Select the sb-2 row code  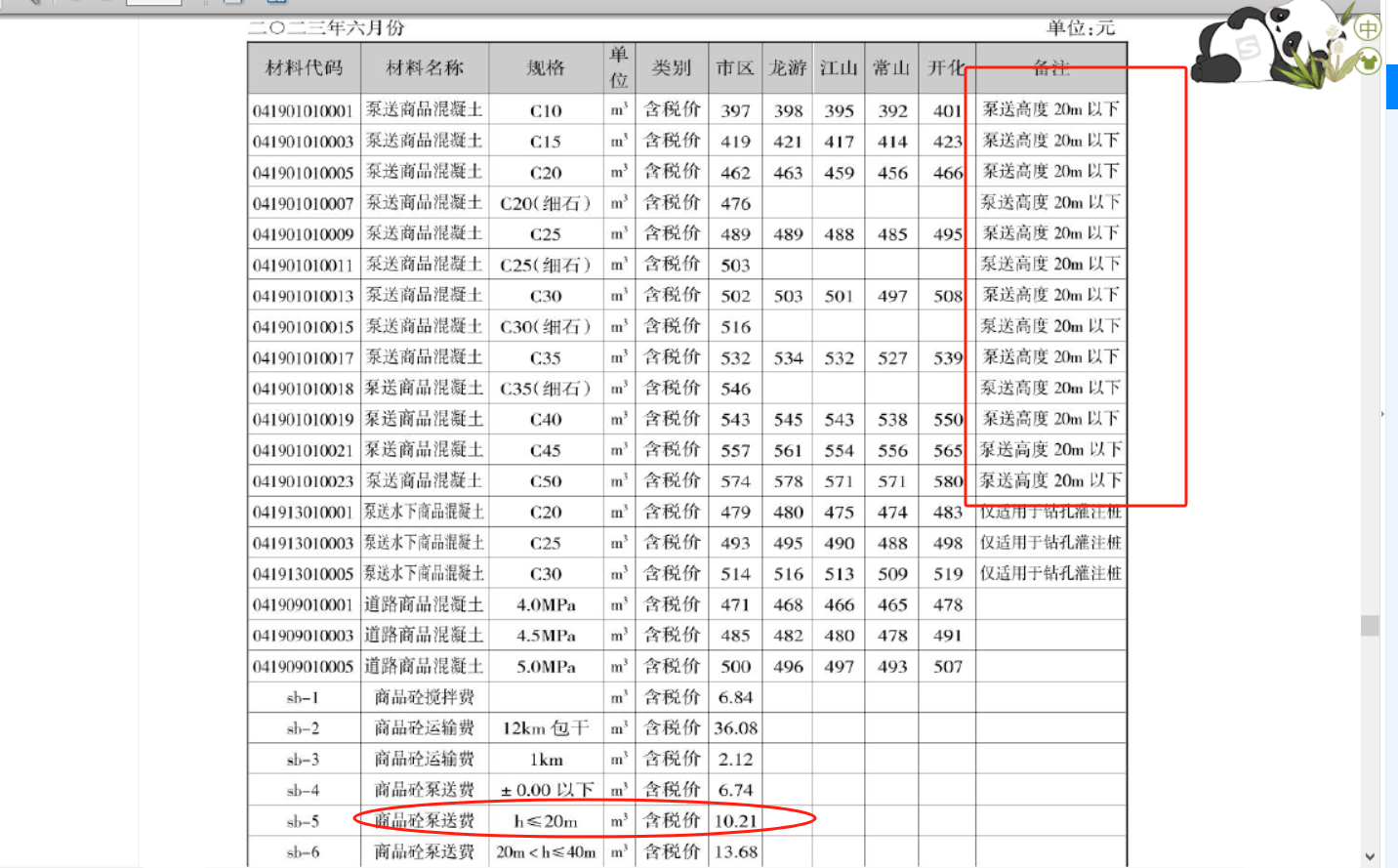(303, 728)
